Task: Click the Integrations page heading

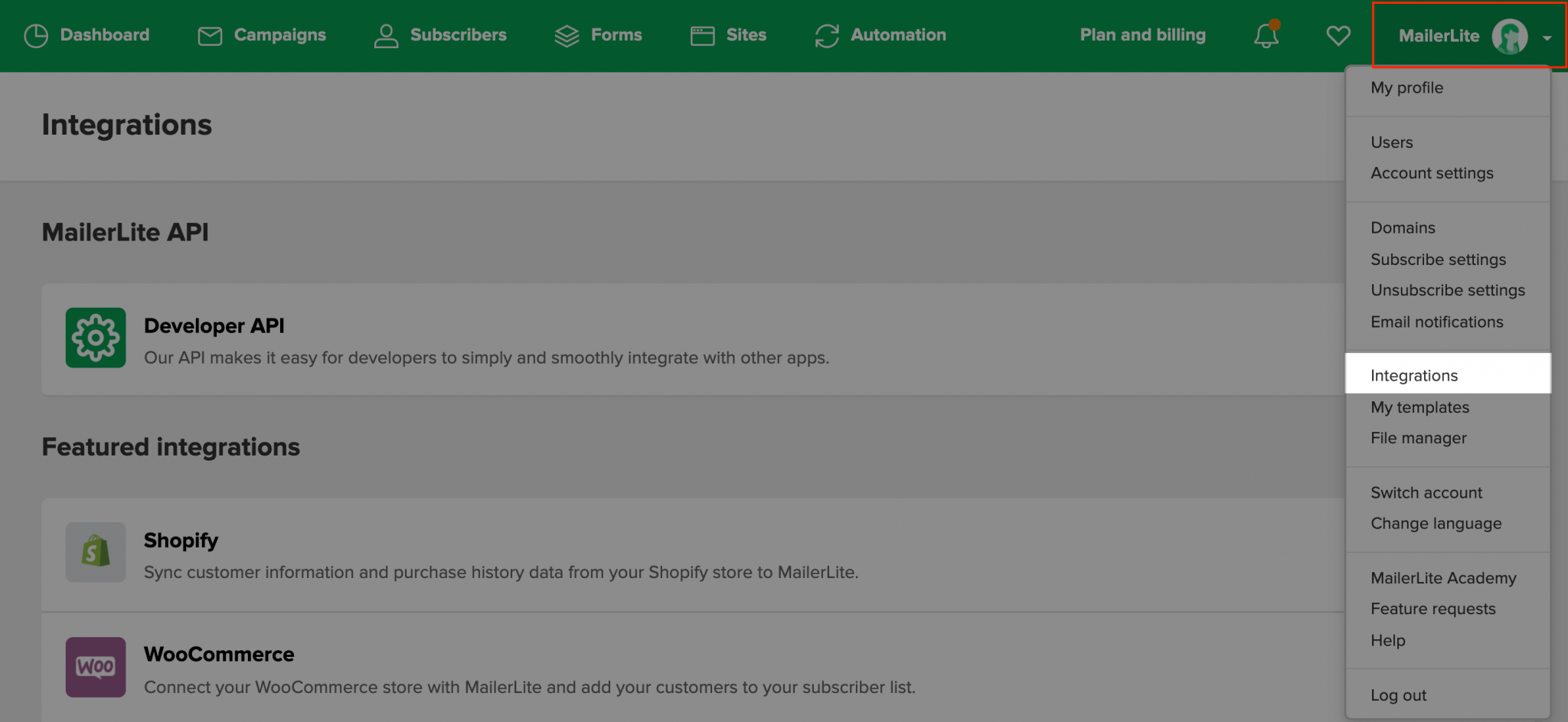Action: coord(127,126)
